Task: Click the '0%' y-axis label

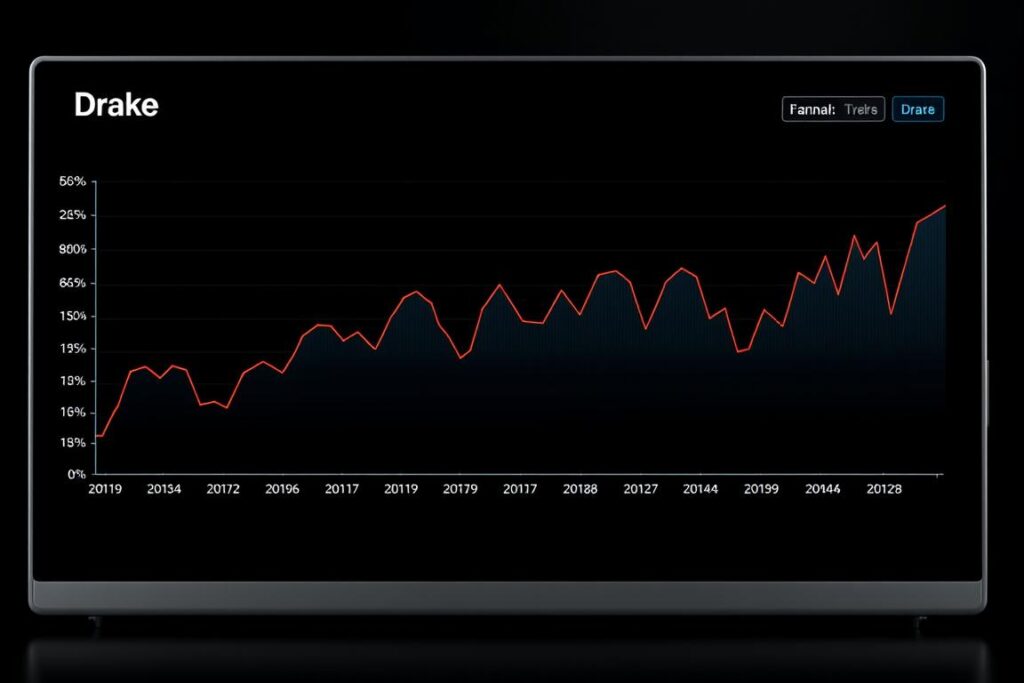Action: (76, 474)
